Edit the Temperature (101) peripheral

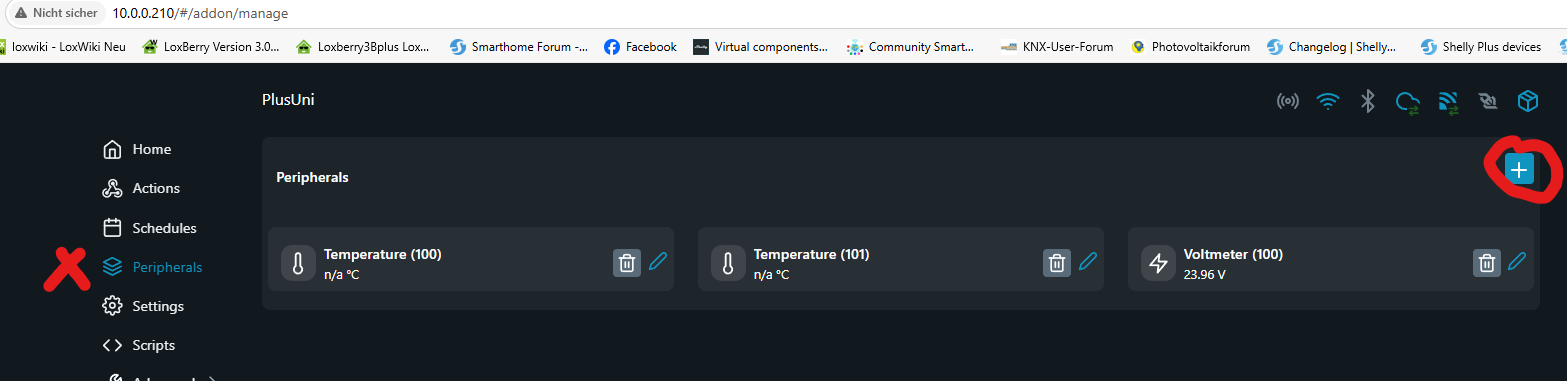(x=1087, y=262)
